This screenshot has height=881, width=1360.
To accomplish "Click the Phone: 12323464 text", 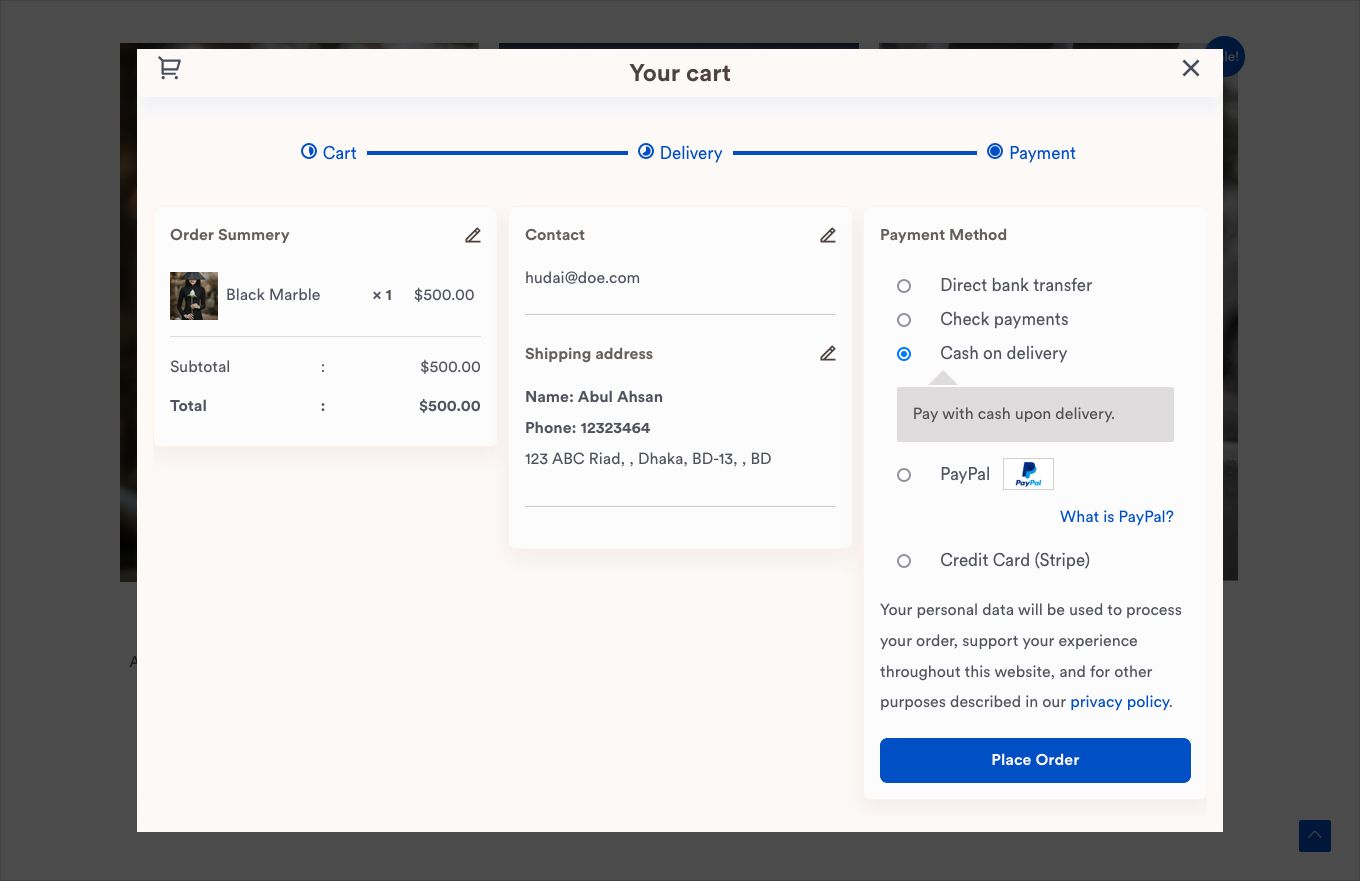I will point(588,428).
